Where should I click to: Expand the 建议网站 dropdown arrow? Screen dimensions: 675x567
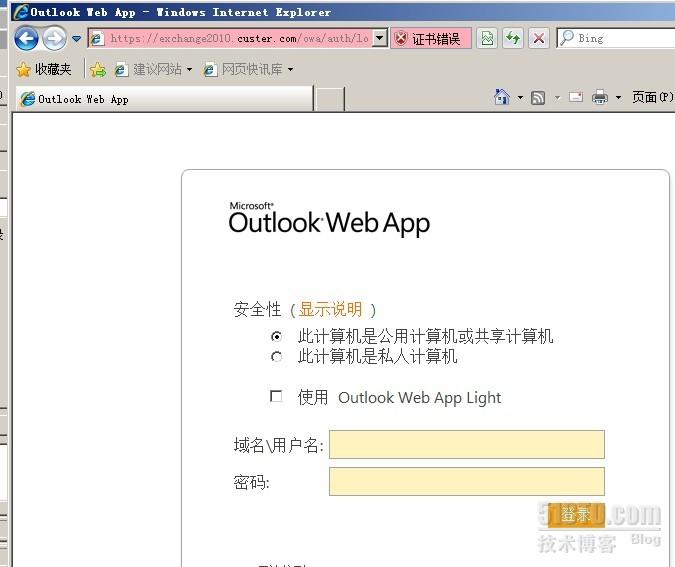(189, 69)
